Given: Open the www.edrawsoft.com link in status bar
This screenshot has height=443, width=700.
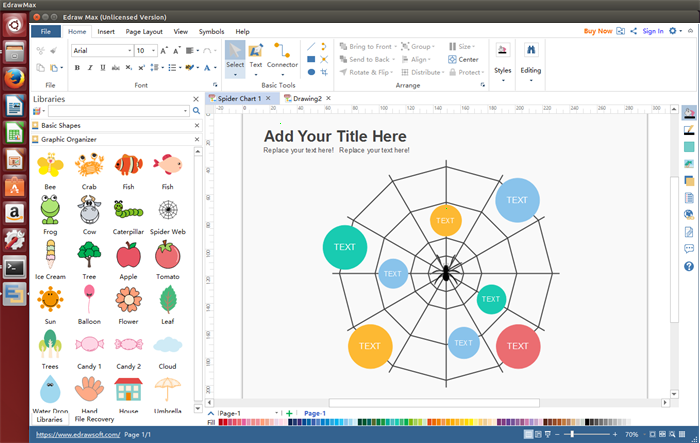Looking at the screenshot, I should [78, 435].
